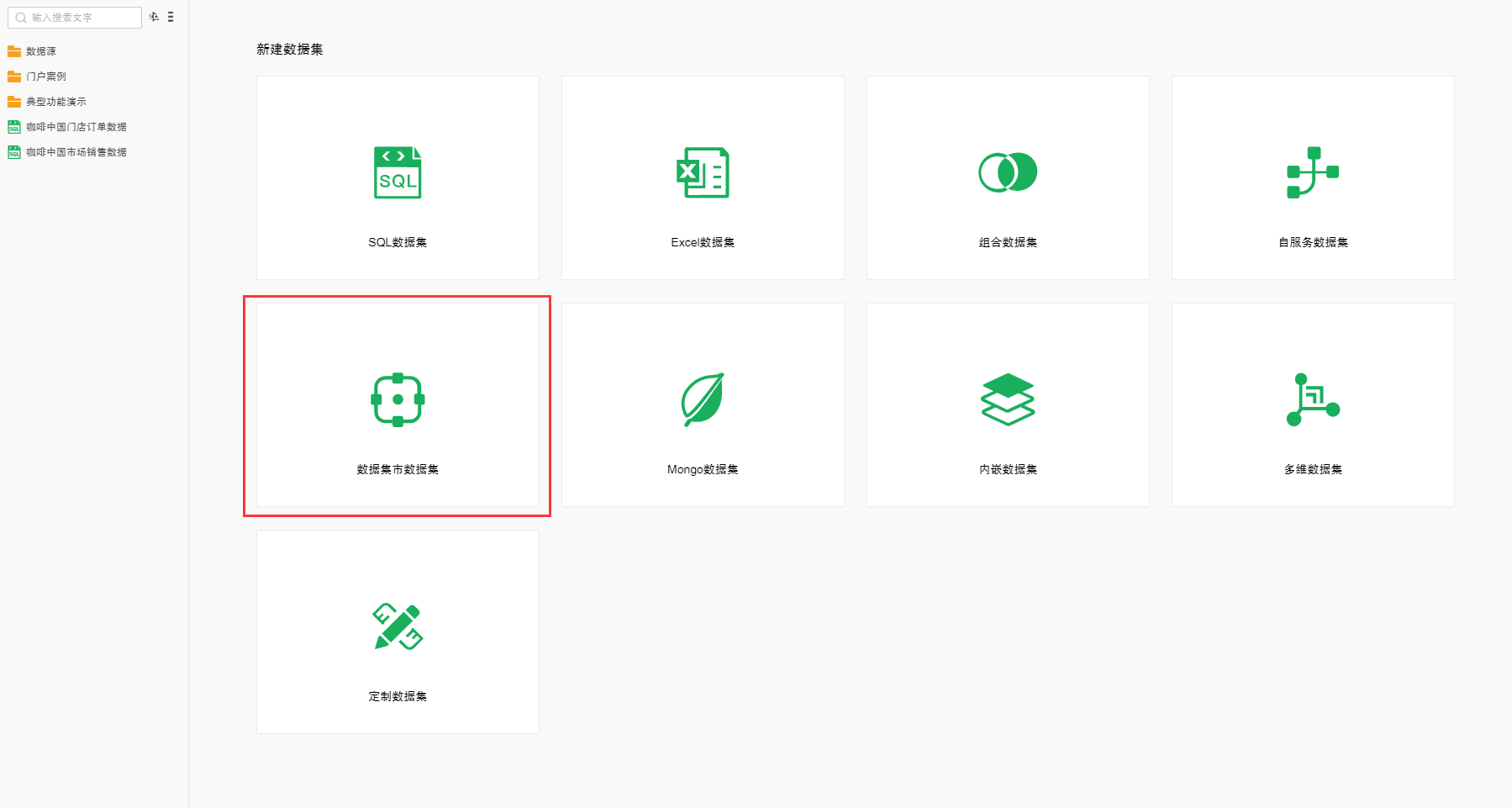1512x808 pixels.
Task: Focus the 输入搜索文字 search field
Action: pos(75,18)
